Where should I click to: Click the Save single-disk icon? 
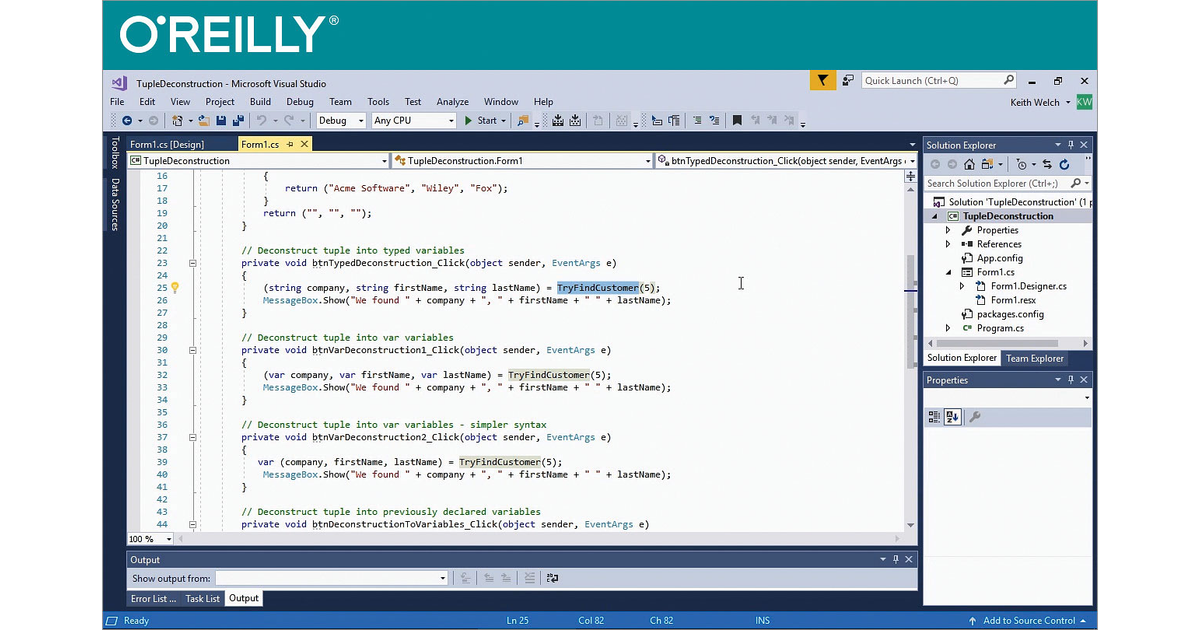click(x=220, y=121)
